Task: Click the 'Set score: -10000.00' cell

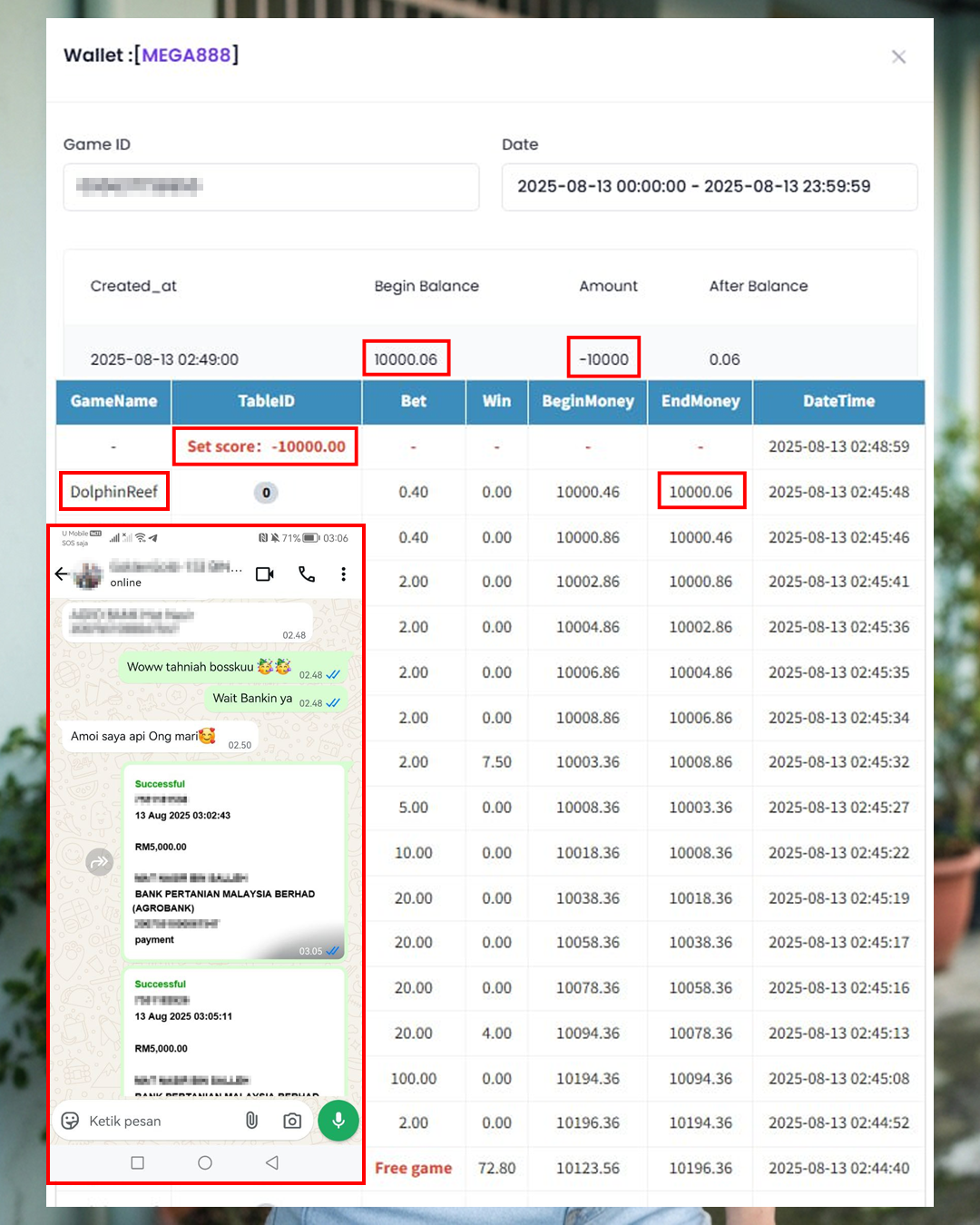Action: click(266, 446)
